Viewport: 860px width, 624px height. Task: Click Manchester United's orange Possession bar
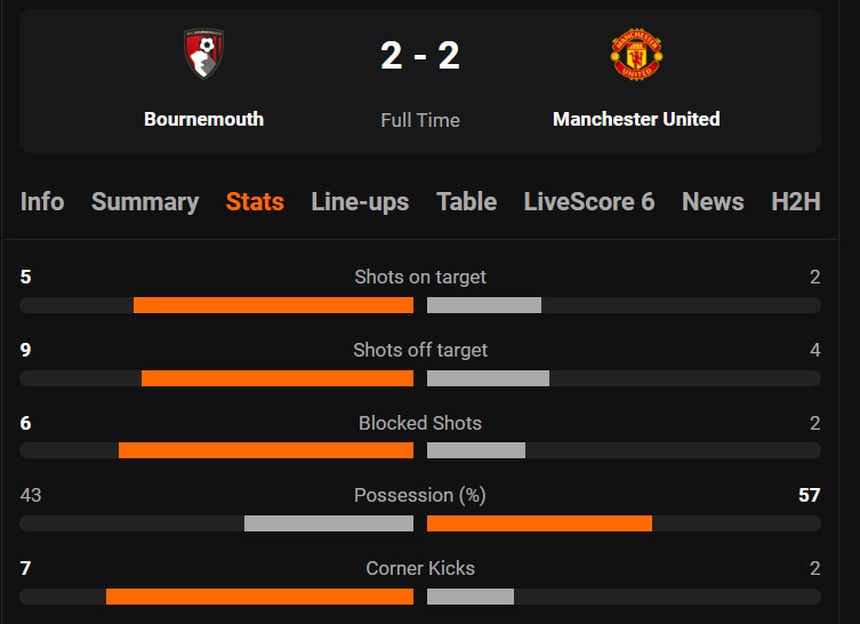pos(539,523)
